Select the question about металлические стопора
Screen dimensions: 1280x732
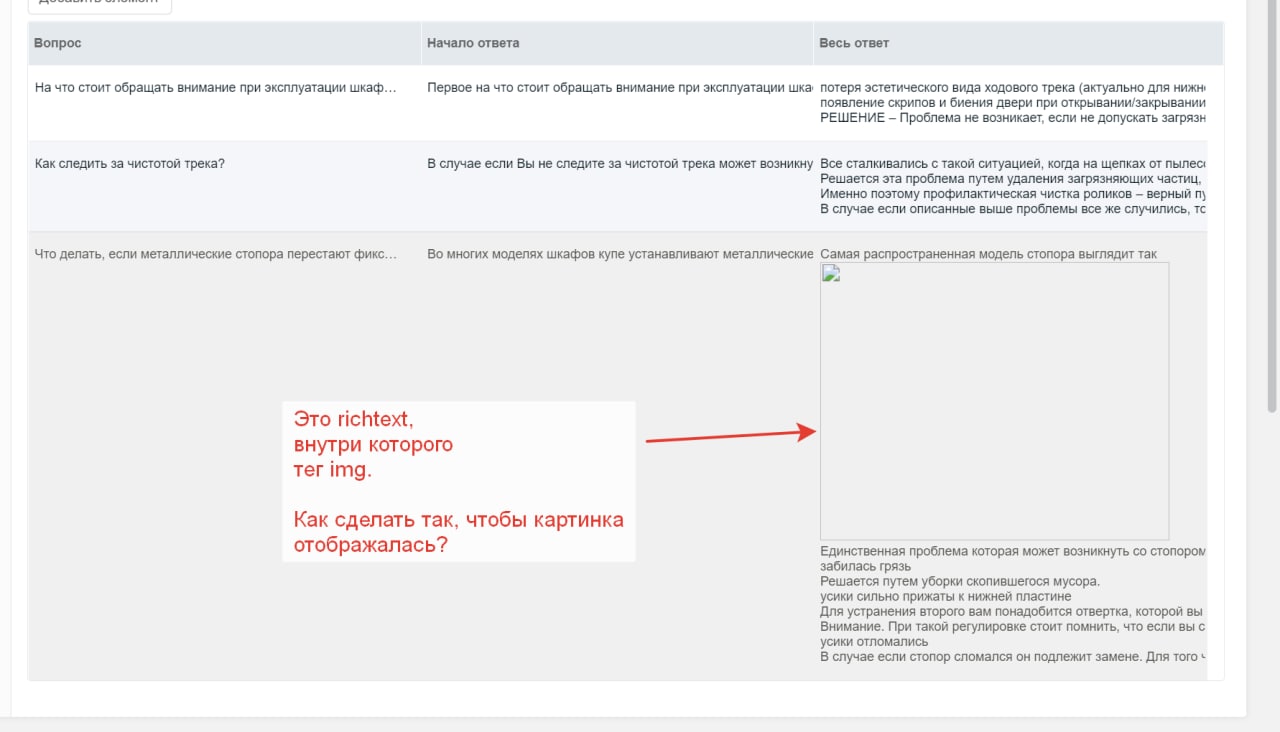215,254
